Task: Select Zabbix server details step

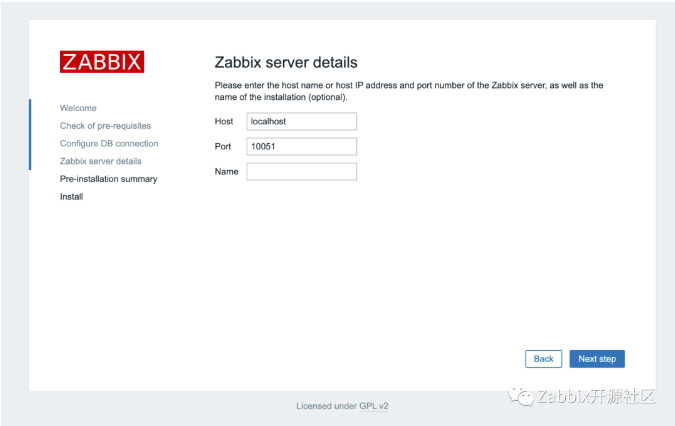Action: coord(100,161)
